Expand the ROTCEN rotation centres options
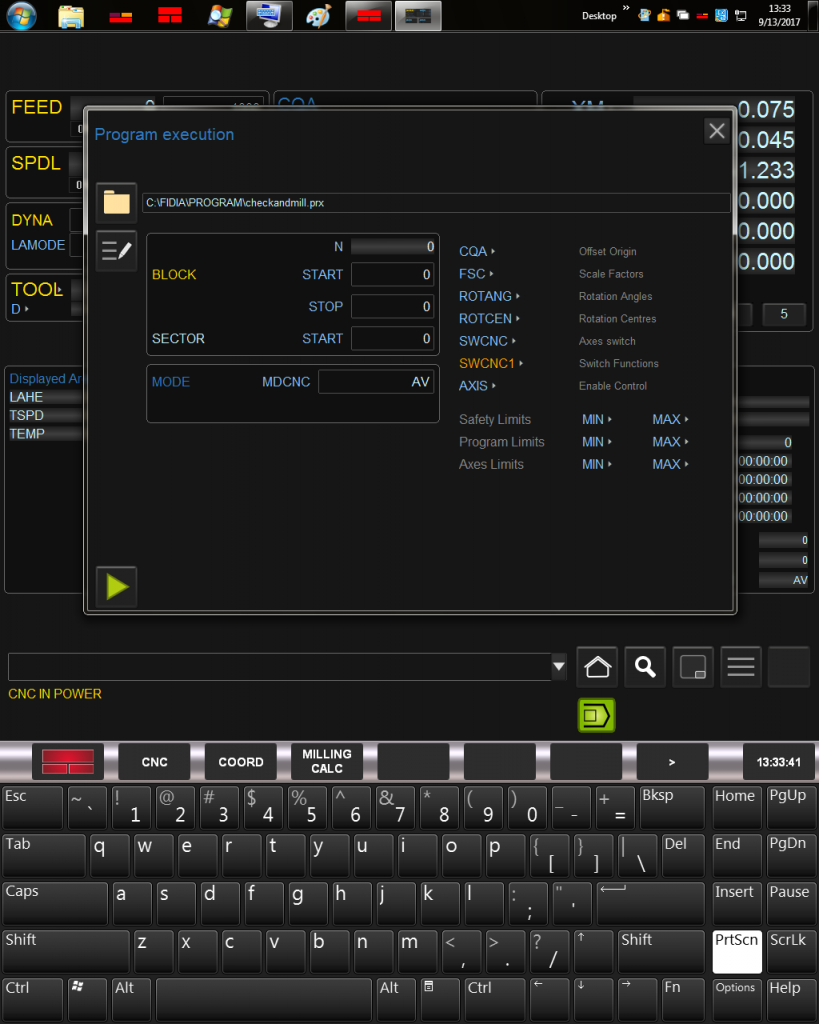The height and width of the screenshot is (1024, 819). pyautogui.click(x=487, y=318)
